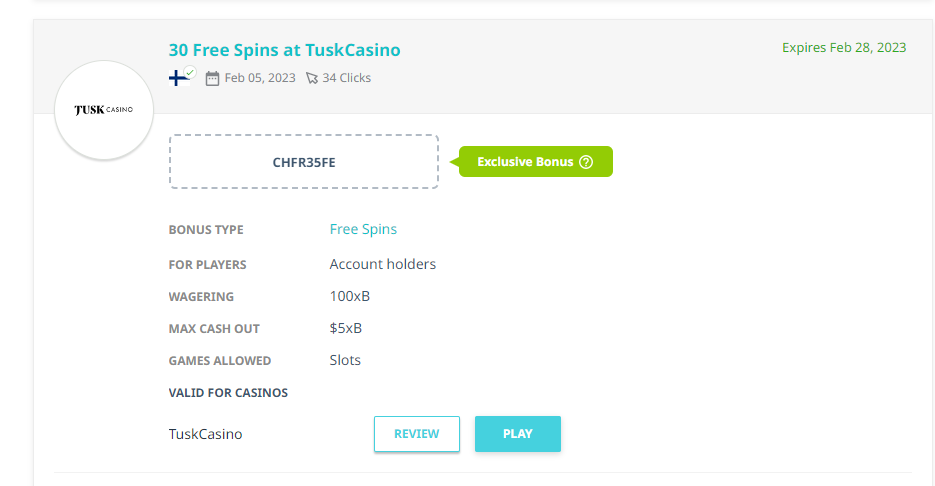The width and height of the screenshot is (935, 486).
Task: Click the 34 Clicks counter text
Action: click(346, 78)
